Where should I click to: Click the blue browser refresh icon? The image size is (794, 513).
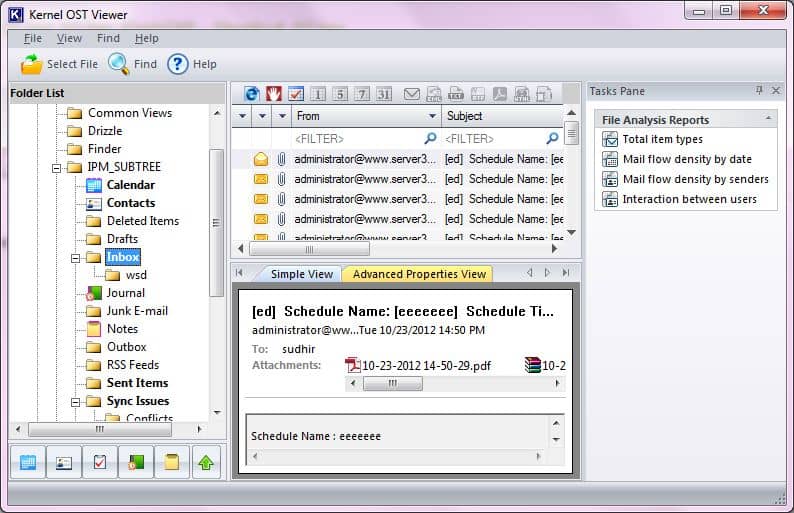point(252,94)
